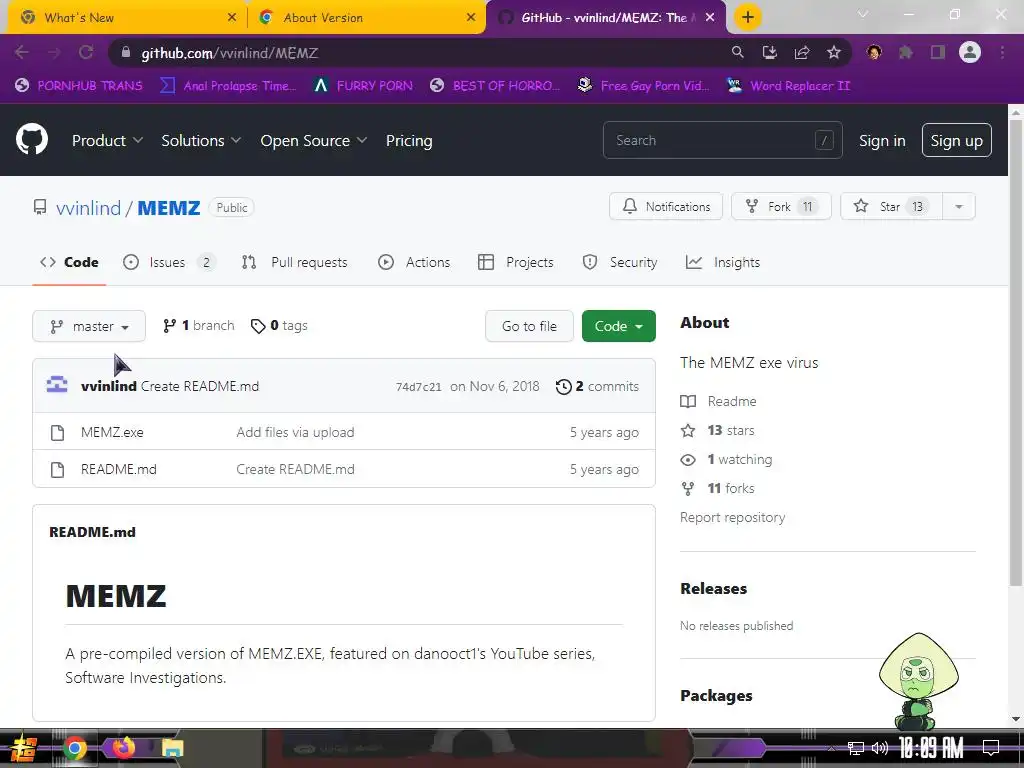1024x768 pixels.
Task: Open Chrome from the taskbar
Action: [x=74, y=748]
